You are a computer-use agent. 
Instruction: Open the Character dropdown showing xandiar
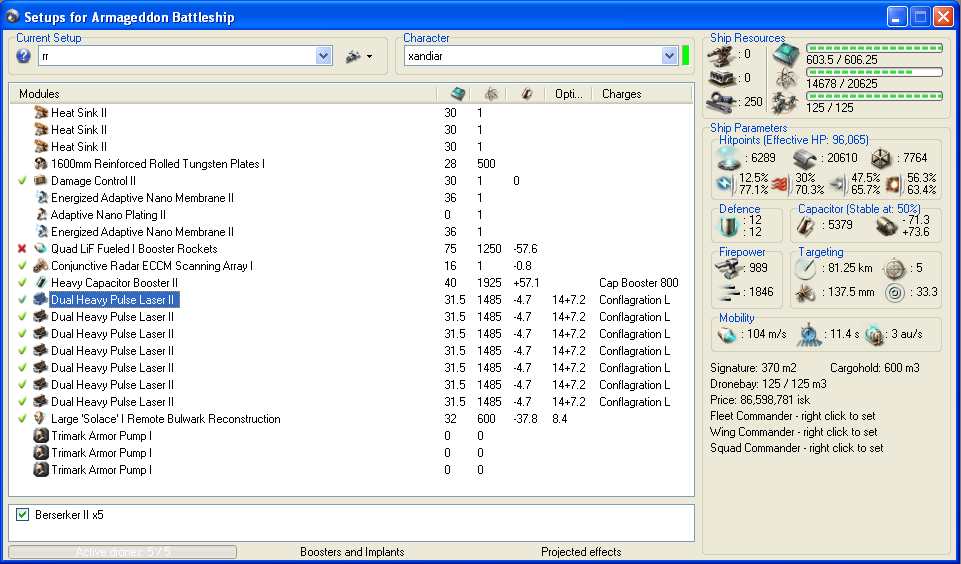pyautogui.click(x=669, y=57)
